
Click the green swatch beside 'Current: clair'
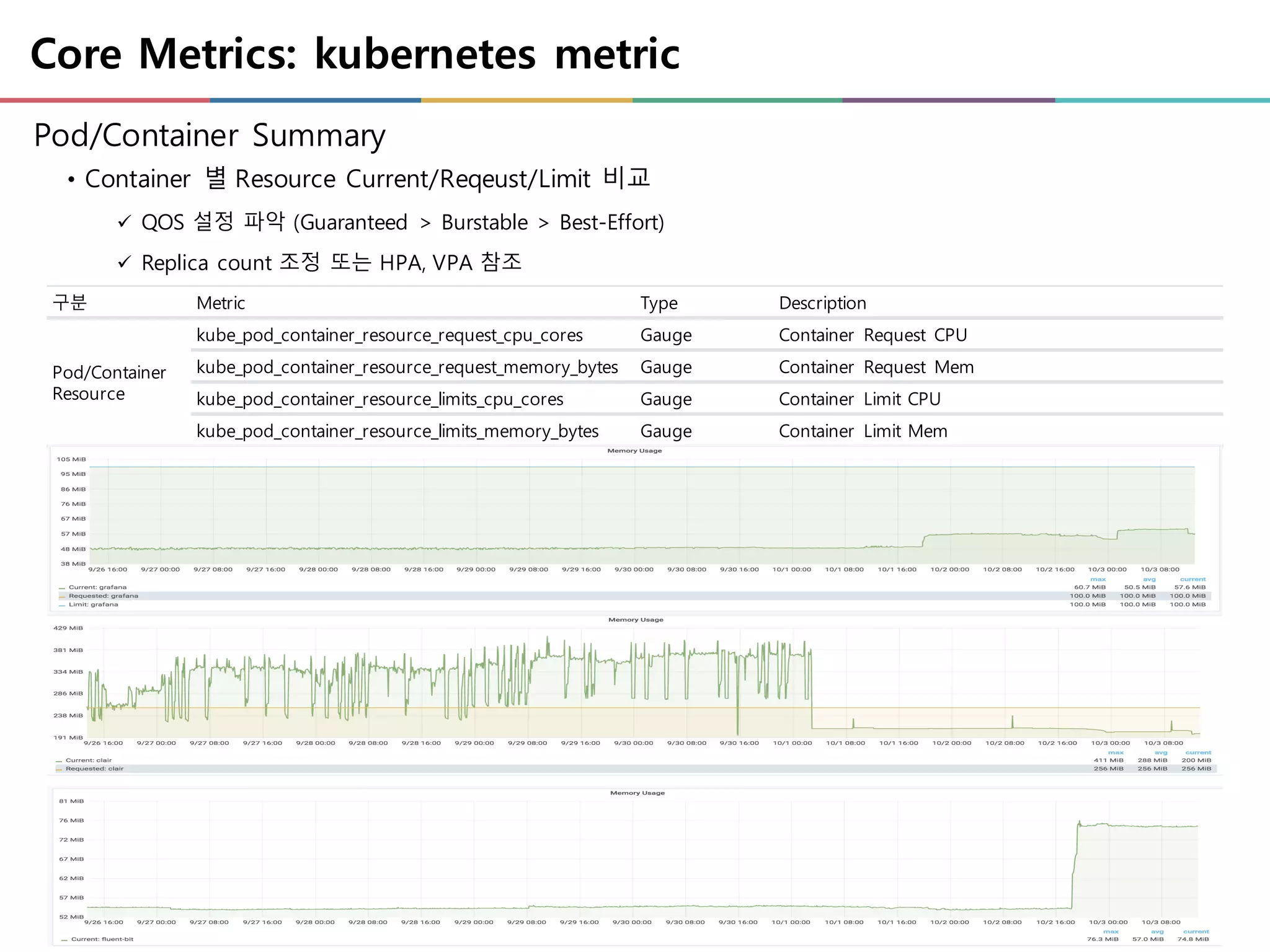tap(59, 760)
